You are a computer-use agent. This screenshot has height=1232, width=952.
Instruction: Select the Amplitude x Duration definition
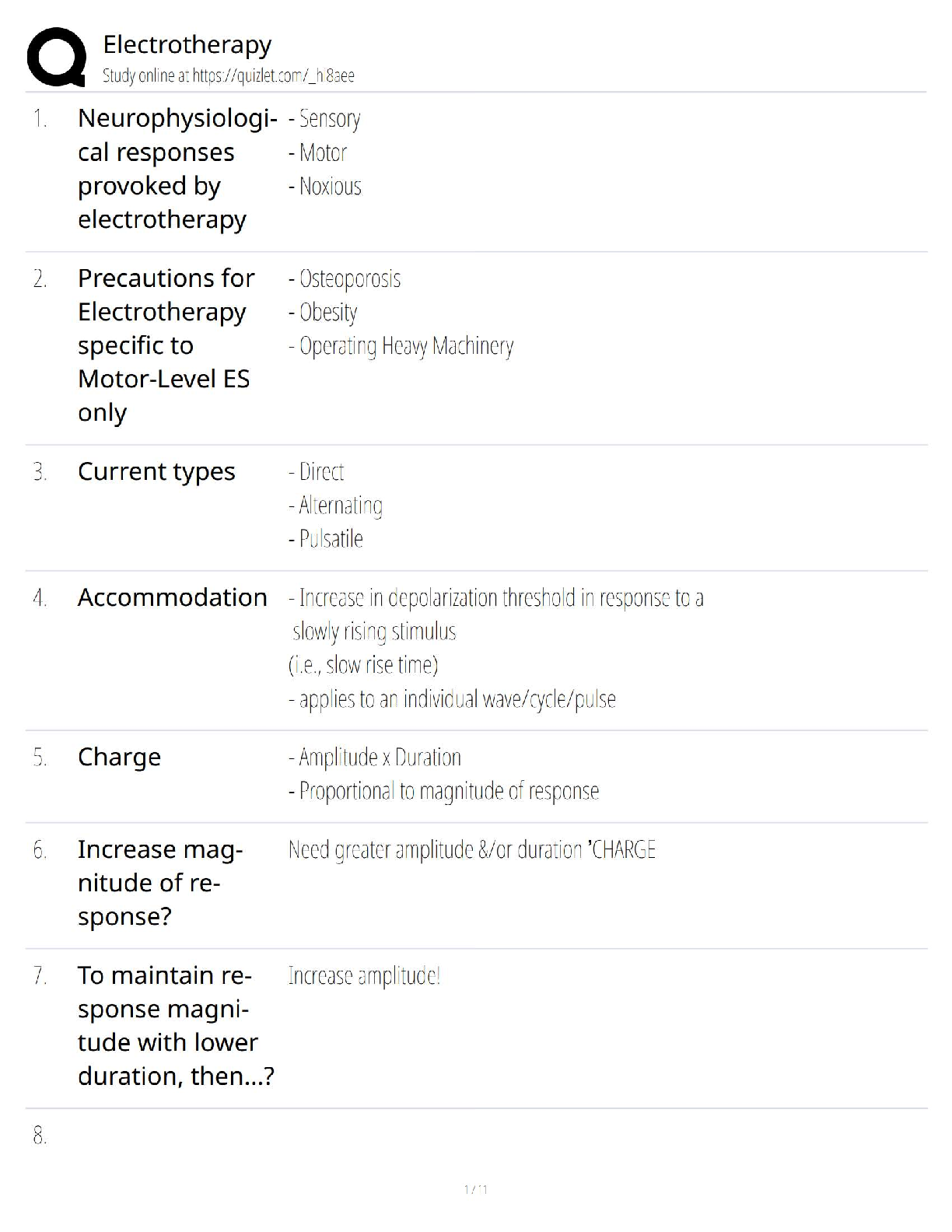375,758
